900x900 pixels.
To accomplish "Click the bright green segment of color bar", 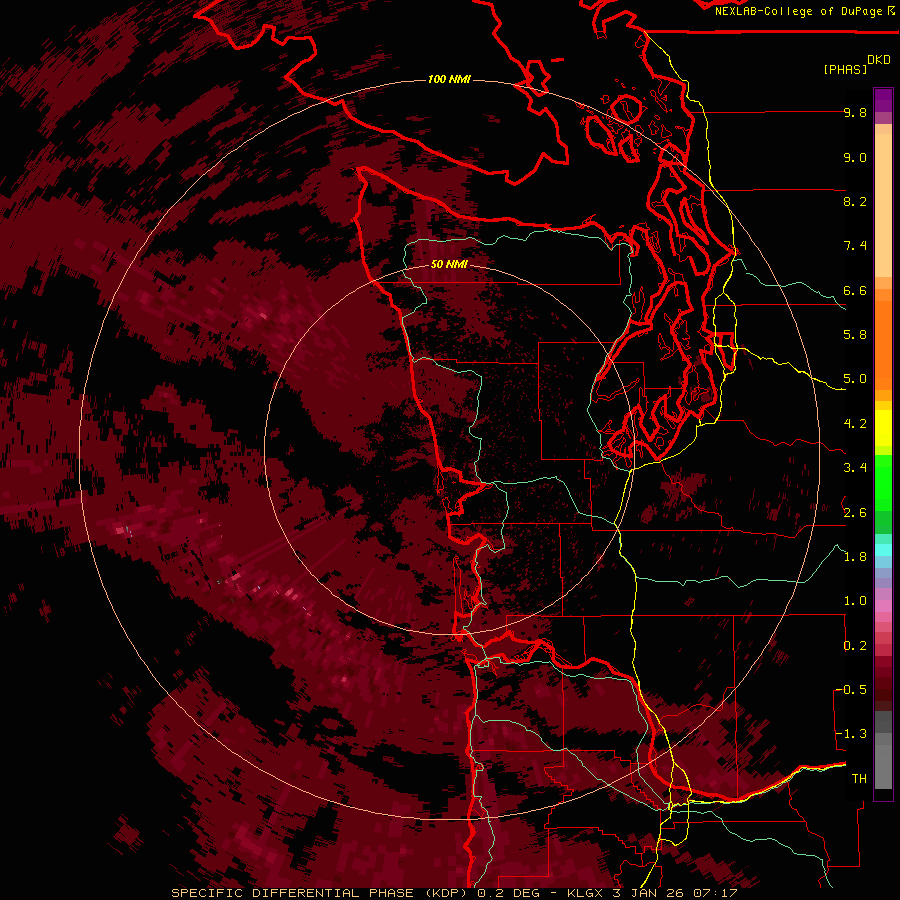I will tap(883, 482).
